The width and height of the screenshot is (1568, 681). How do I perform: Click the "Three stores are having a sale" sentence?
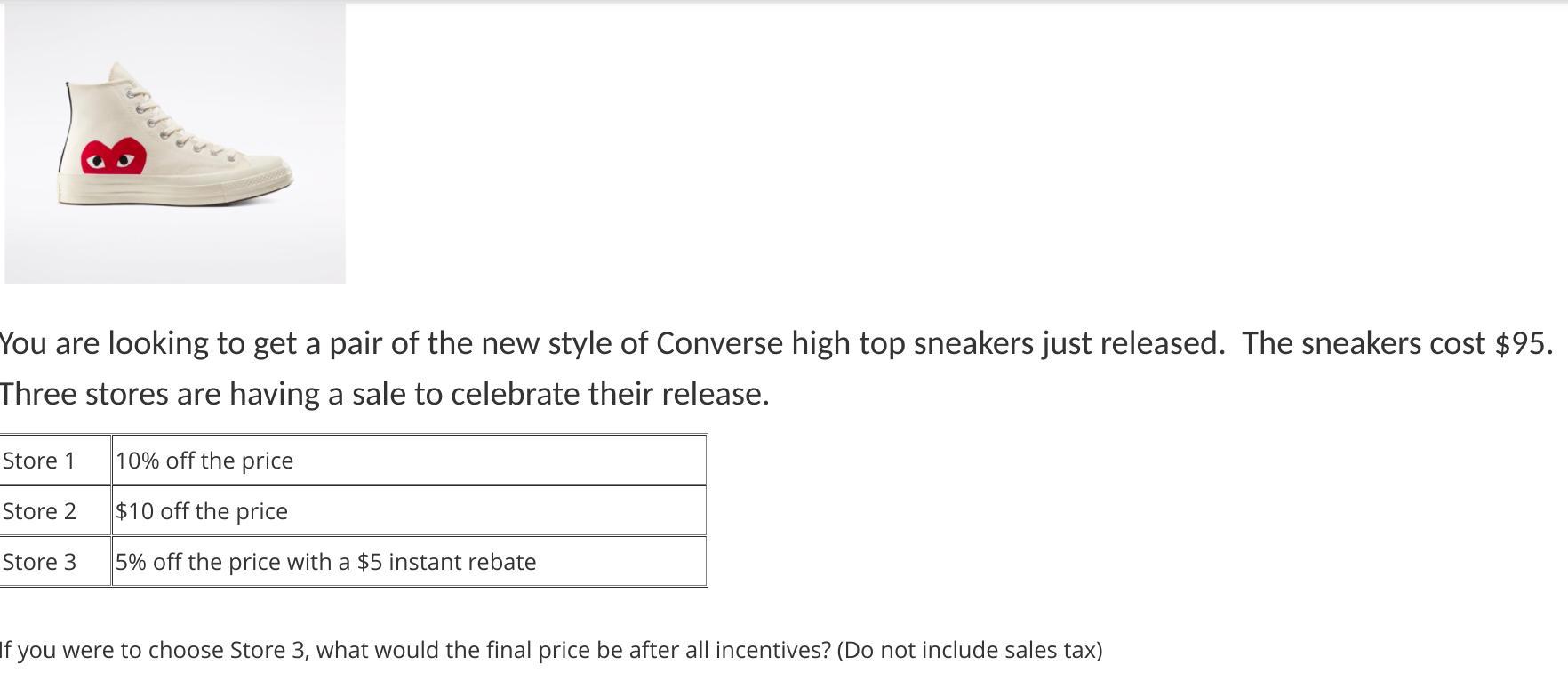[x=384, y=394]
